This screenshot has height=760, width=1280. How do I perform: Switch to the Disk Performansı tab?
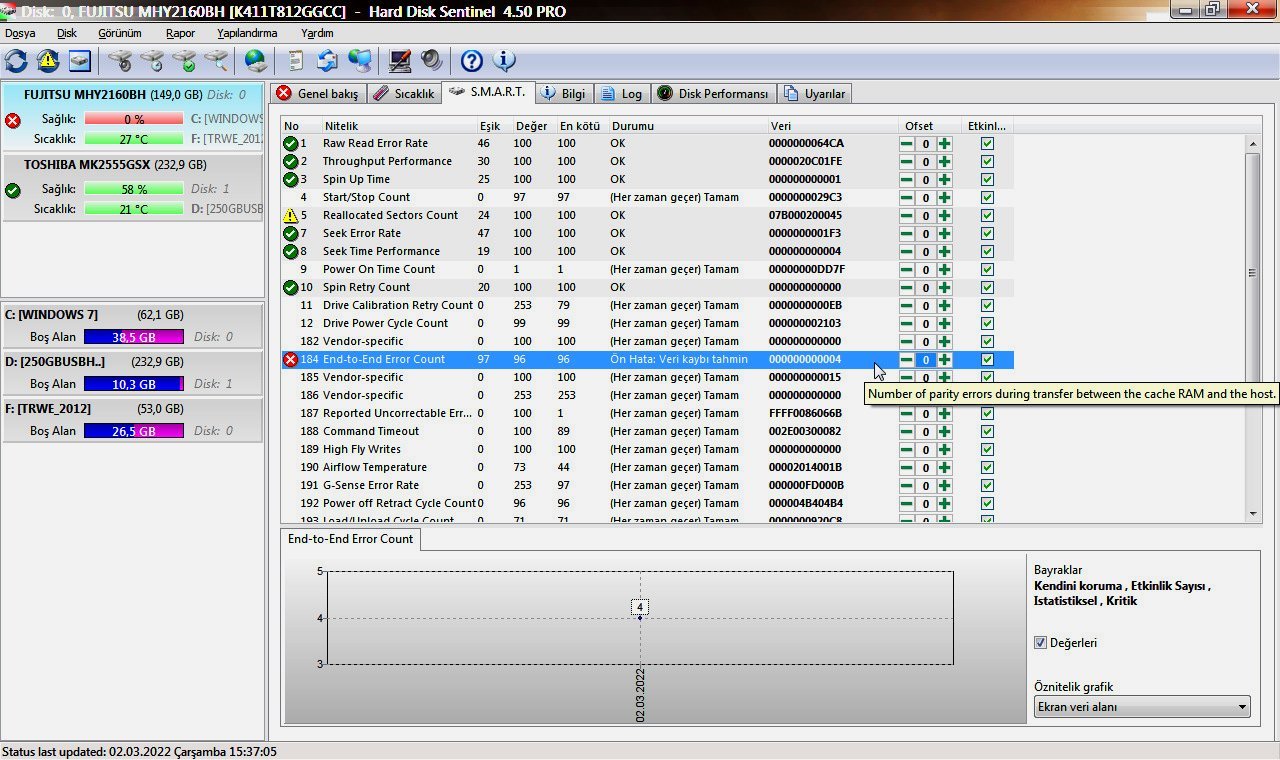(x=714, y=94)
